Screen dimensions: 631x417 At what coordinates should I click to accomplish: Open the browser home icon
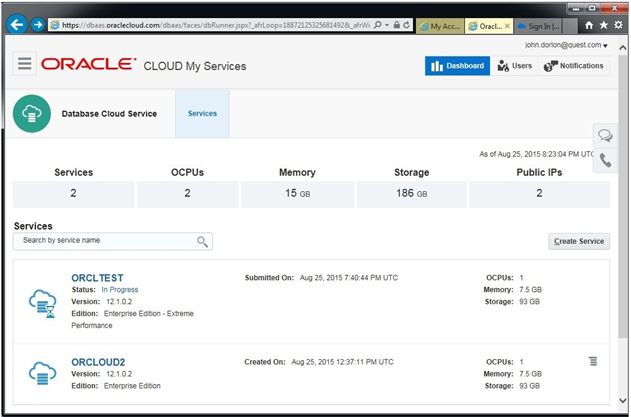click(x=589, y=25)
